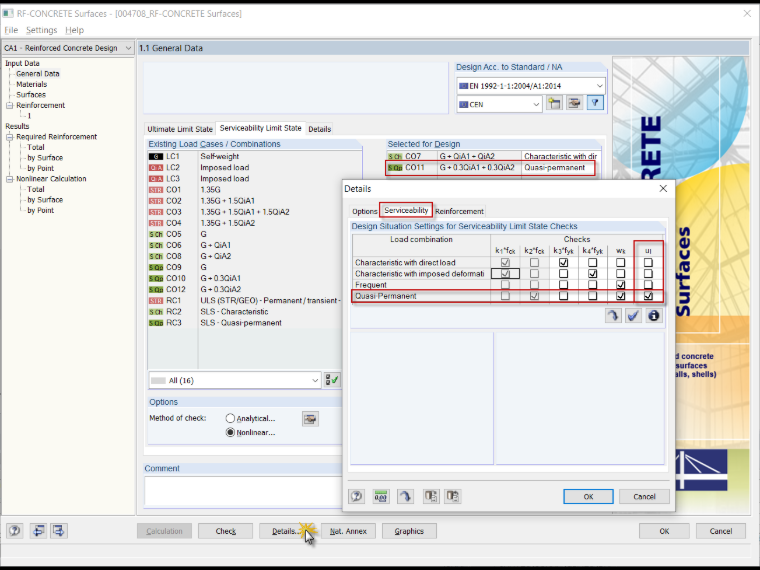Switch to Serviceability Limit State tab
Image resolution: width=760 pixels, height=570 pixels.
tap(260, 128)
